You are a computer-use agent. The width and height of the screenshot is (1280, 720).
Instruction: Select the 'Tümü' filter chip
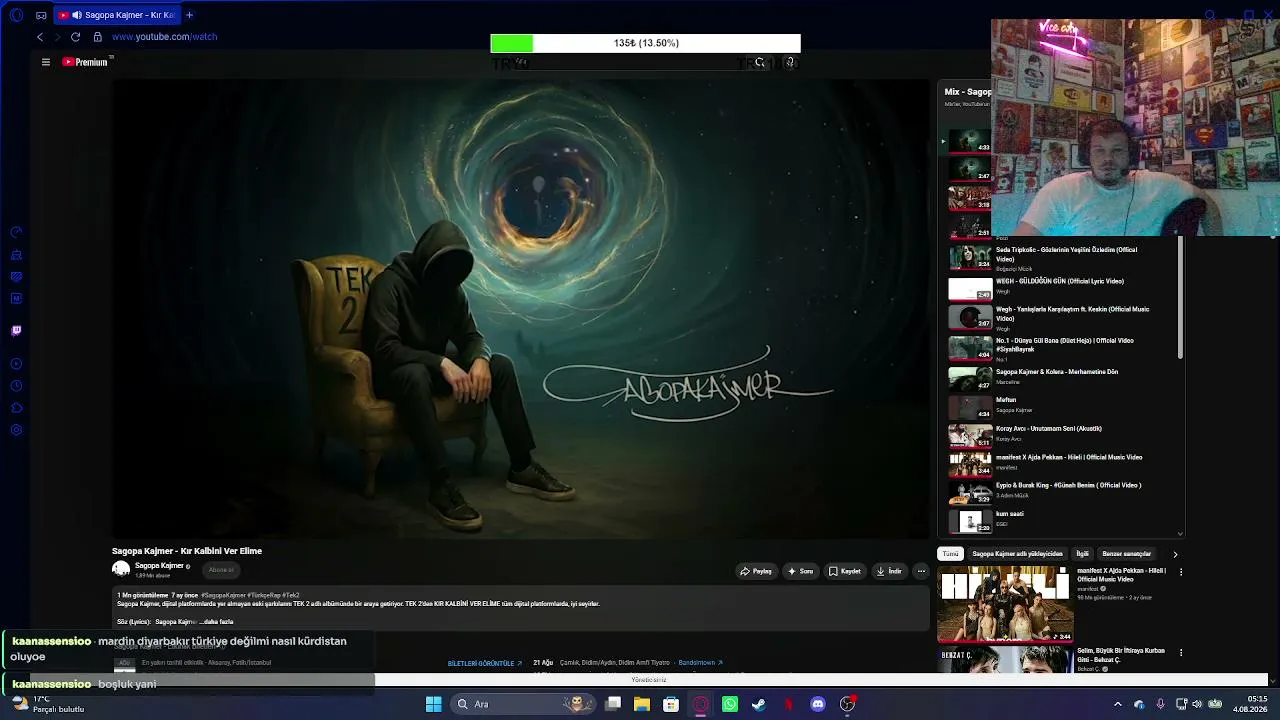click(950, 553)
